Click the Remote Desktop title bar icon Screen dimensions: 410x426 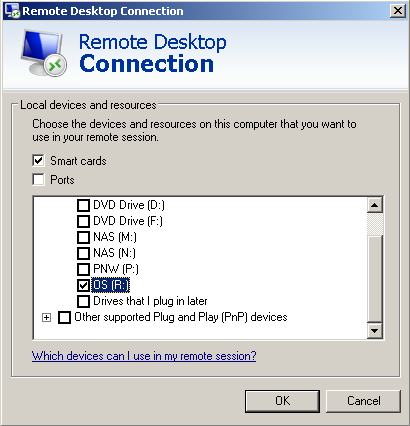tap(13, 11)
